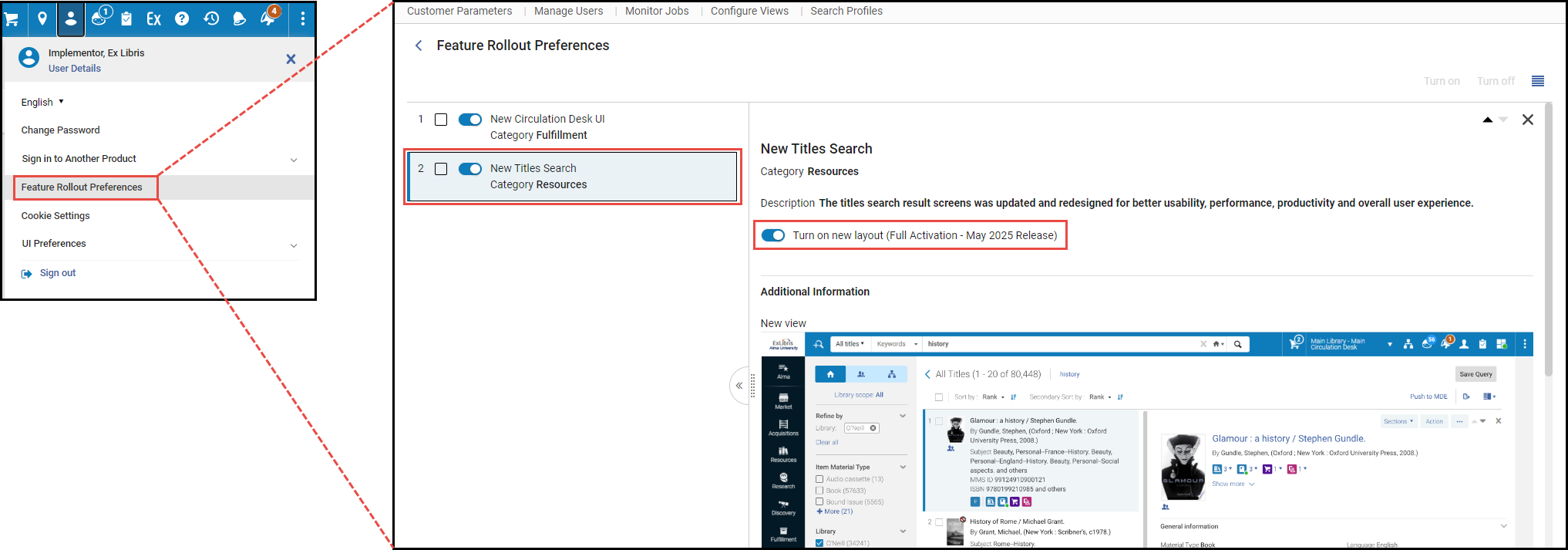Open the tasks clipboard icon
The width and height of the screenshot is (1568, 550).
[126, 19]
